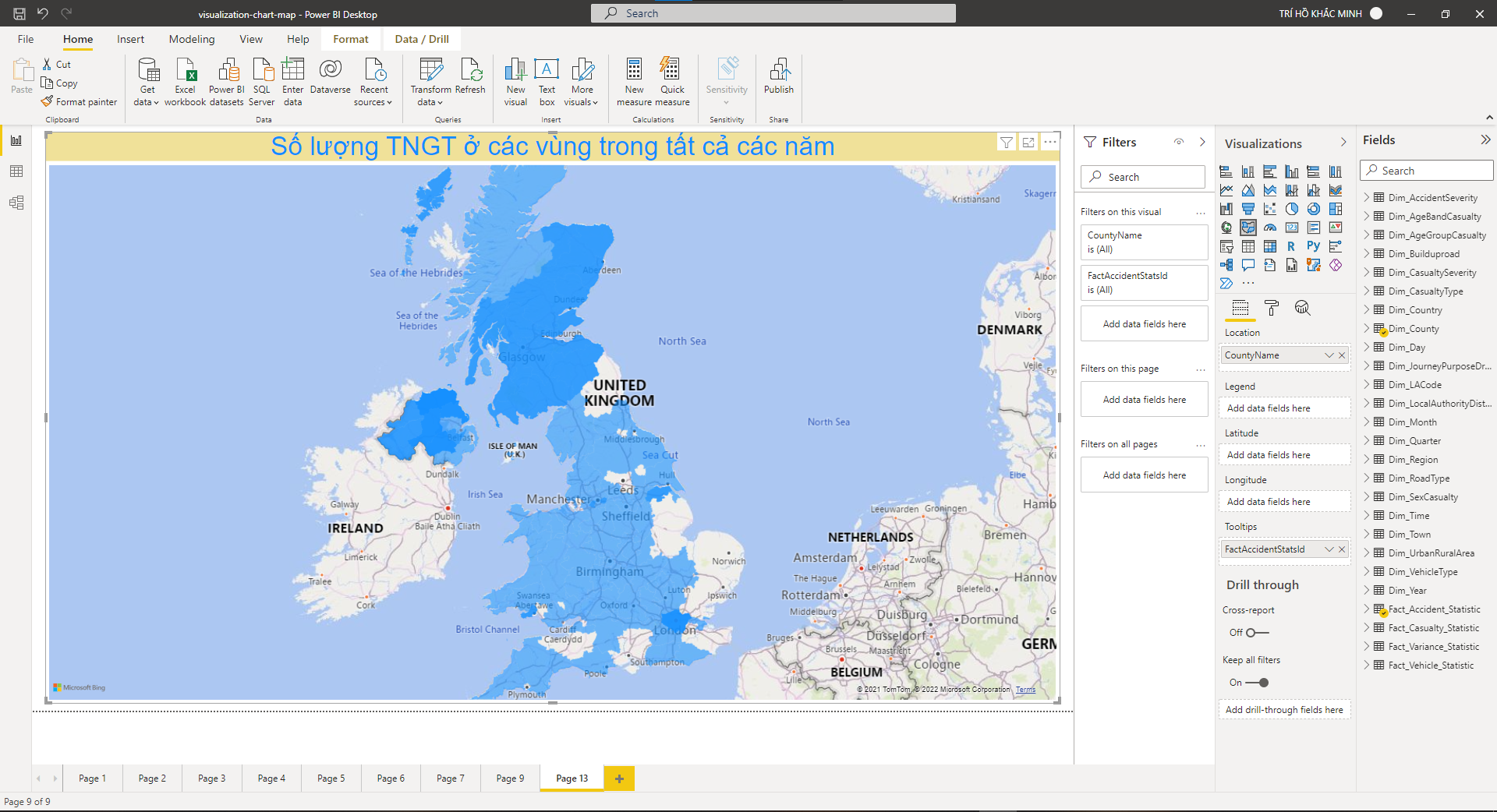The width and height of the screenshot is (1497, 812).
Task: Add a new report page
Action: tap(619, 778)
